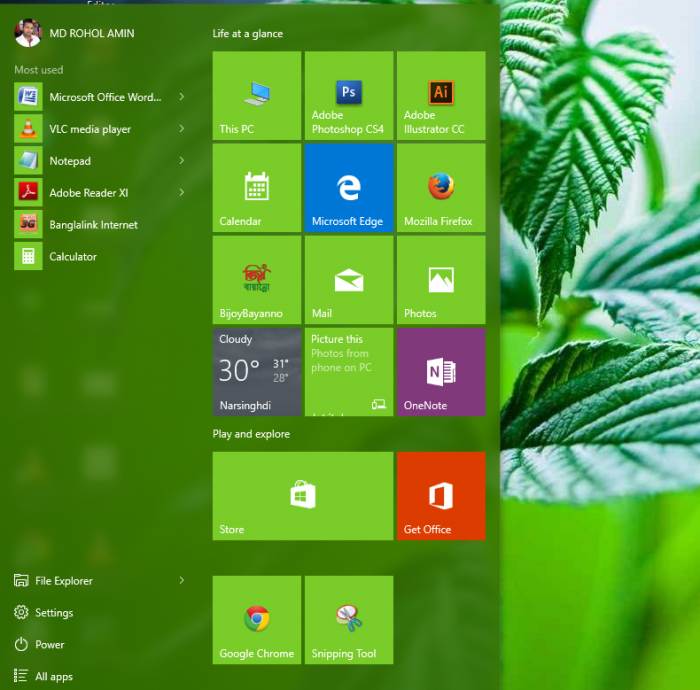Expand Microsoft Office Word jump list arrow
Viewport: 700px width, 690px height.
click(181, 96)
